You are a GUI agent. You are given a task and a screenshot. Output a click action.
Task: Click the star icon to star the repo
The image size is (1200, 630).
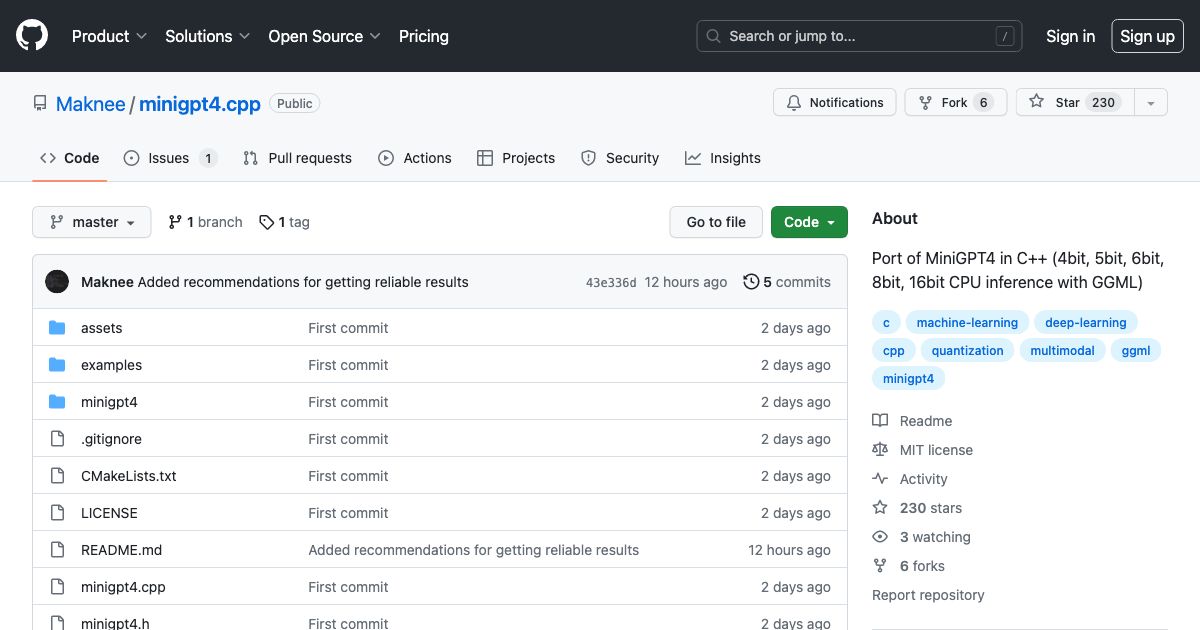coord(1037,102)
